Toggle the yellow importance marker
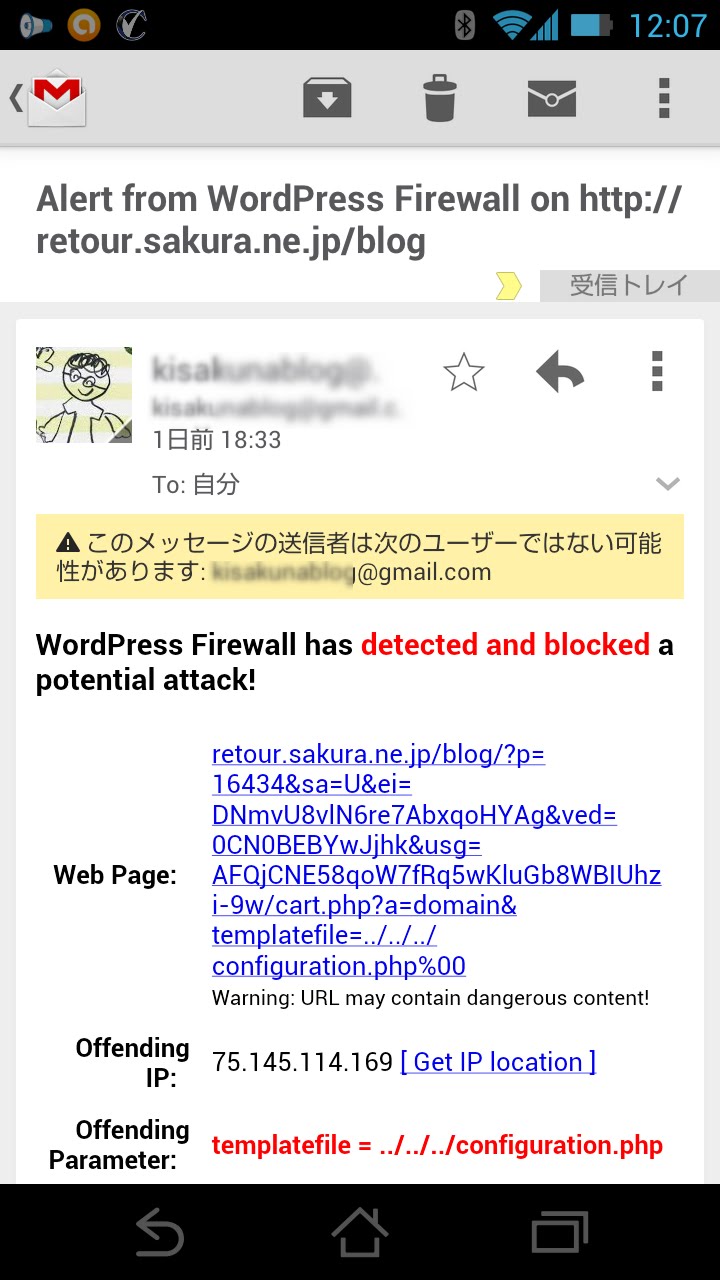This screenshot has width=720, height=1280. pos(509,287)
